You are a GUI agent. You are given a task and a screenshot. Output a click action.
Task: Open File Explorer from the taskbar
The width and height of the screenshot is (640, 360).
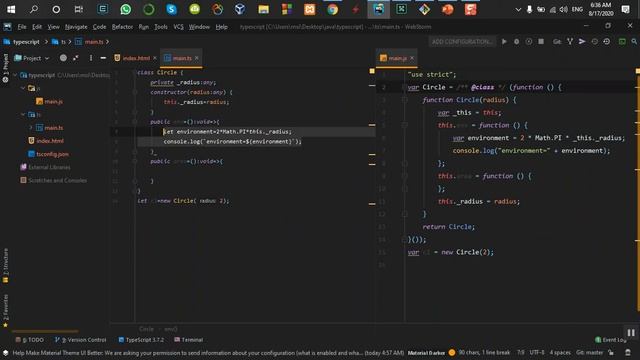[x=264, y=9]
